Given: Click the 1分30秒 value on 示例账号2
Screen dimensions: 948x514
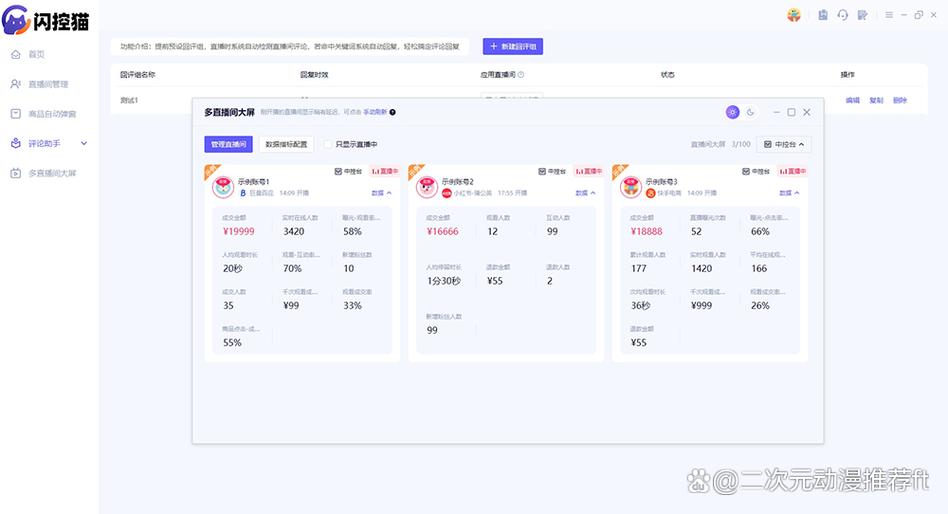Looking at the screenshot, I should coord(444,281).
